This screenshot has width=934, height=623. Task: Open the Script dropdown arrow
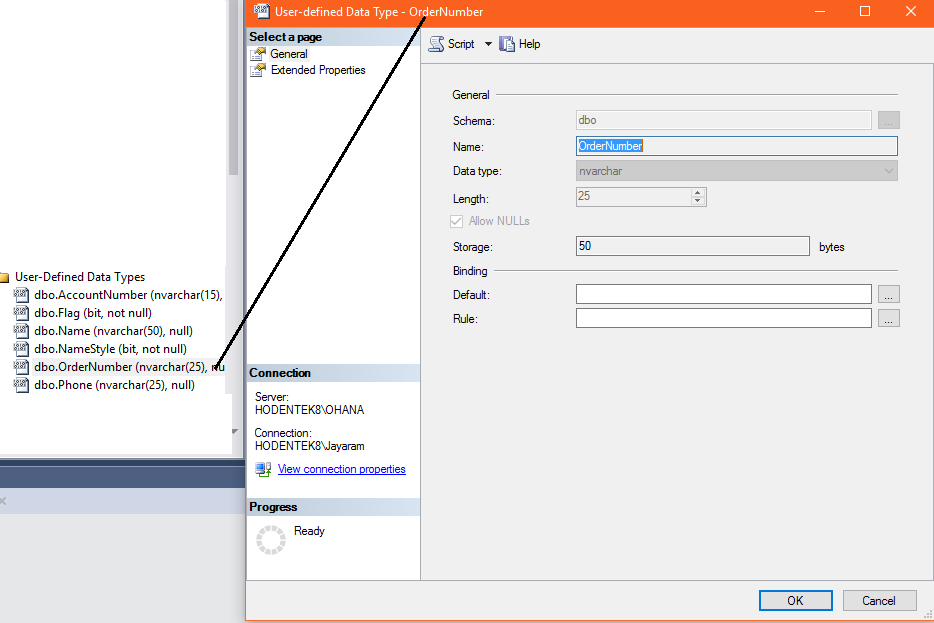(x=488, y=43)
